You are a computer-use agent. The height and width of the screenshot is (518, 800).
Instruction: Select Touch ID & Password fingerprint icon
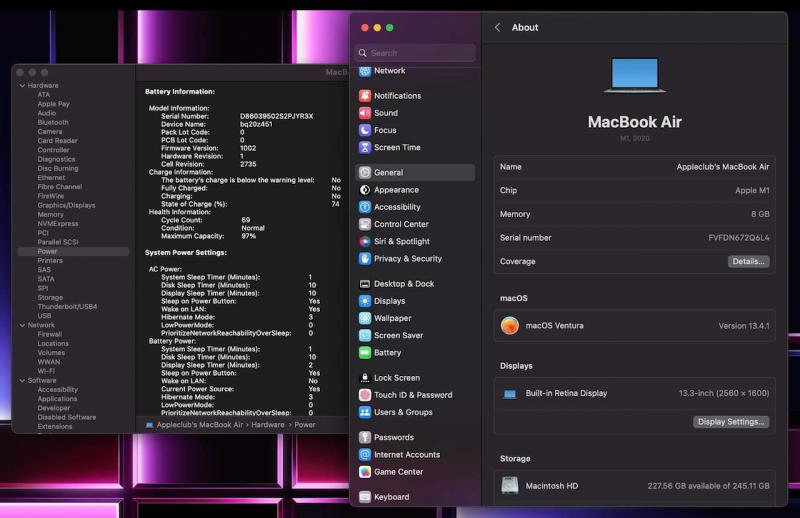point(364,395)
